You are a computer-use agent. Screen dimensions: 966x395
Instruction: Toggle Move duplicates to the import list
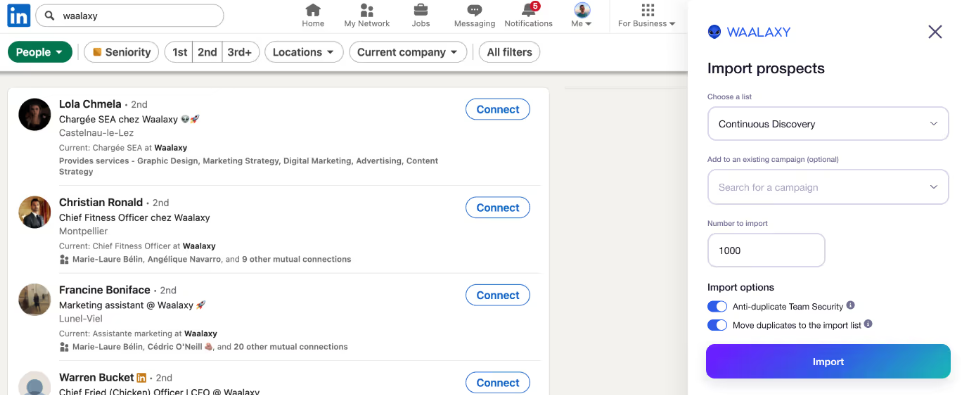[x=717, y=325]
